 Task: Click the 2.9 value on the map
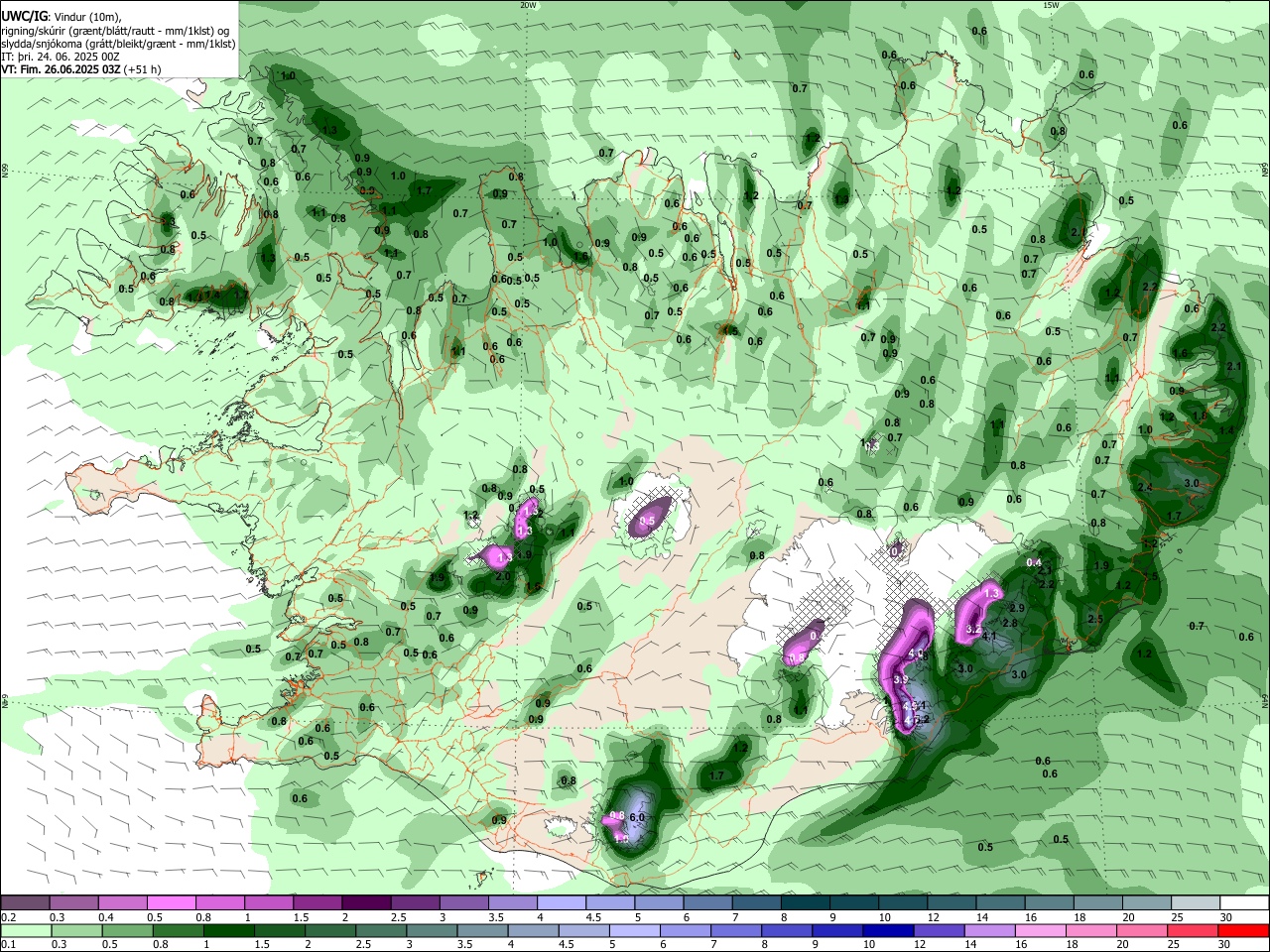1017,608
